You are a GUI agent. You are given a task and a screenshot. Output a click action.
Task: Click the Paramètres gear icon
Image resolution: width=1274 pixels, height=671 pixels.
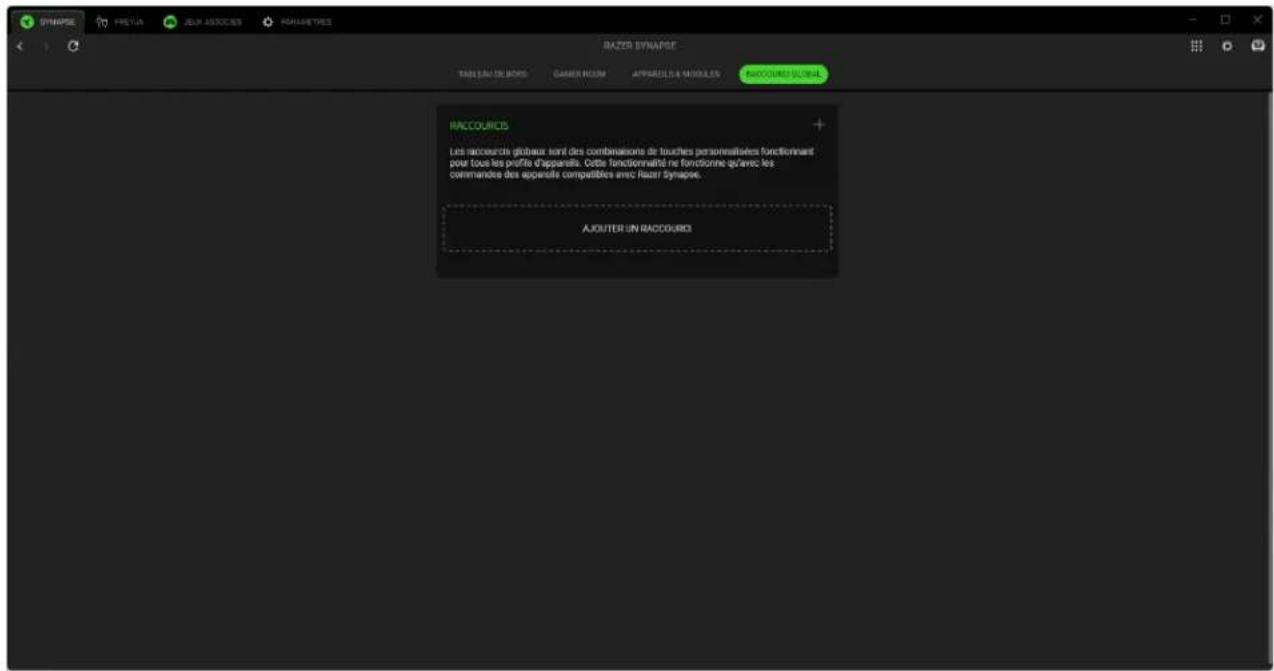267,21
